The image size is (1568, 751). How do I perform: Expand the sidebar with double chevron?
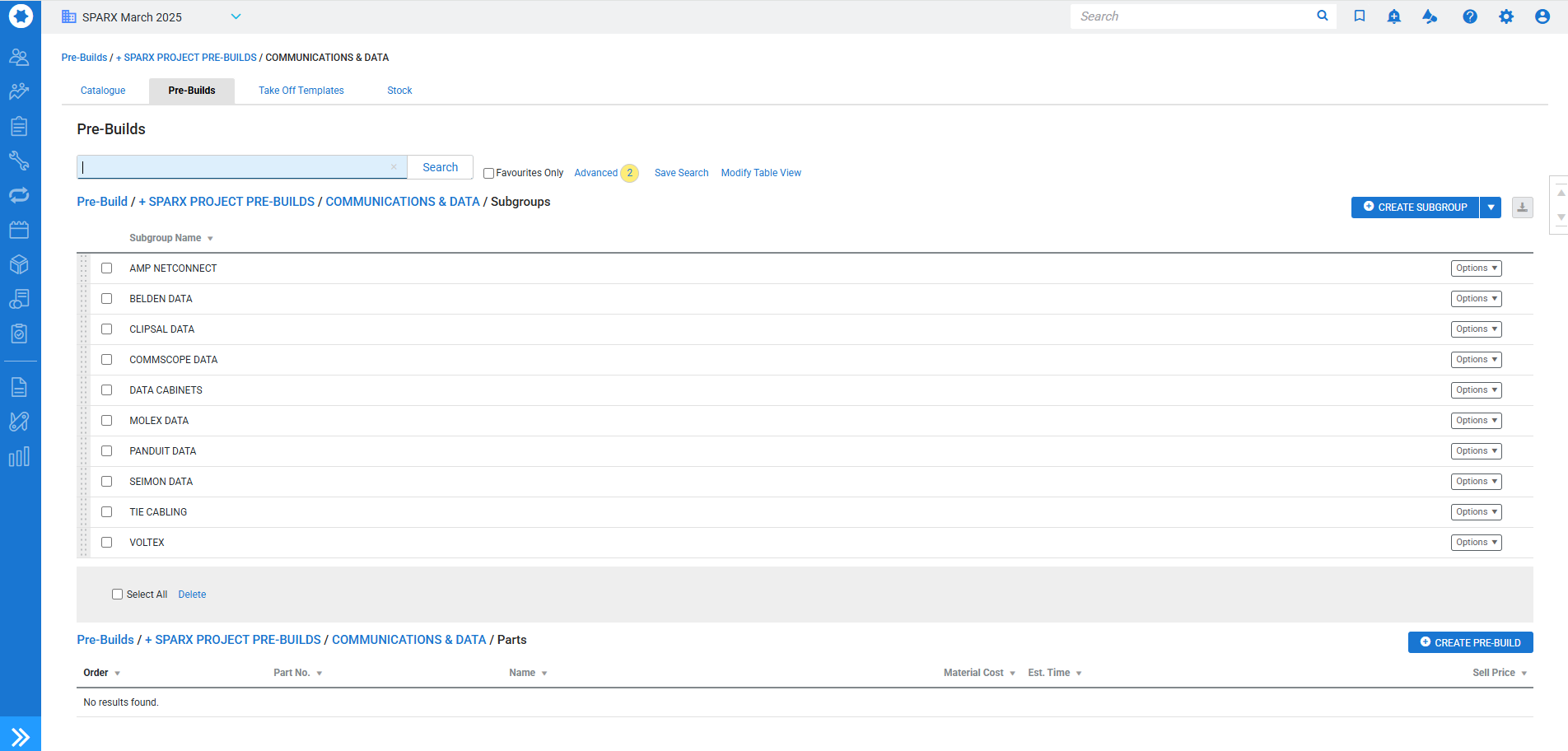(20, 736)
